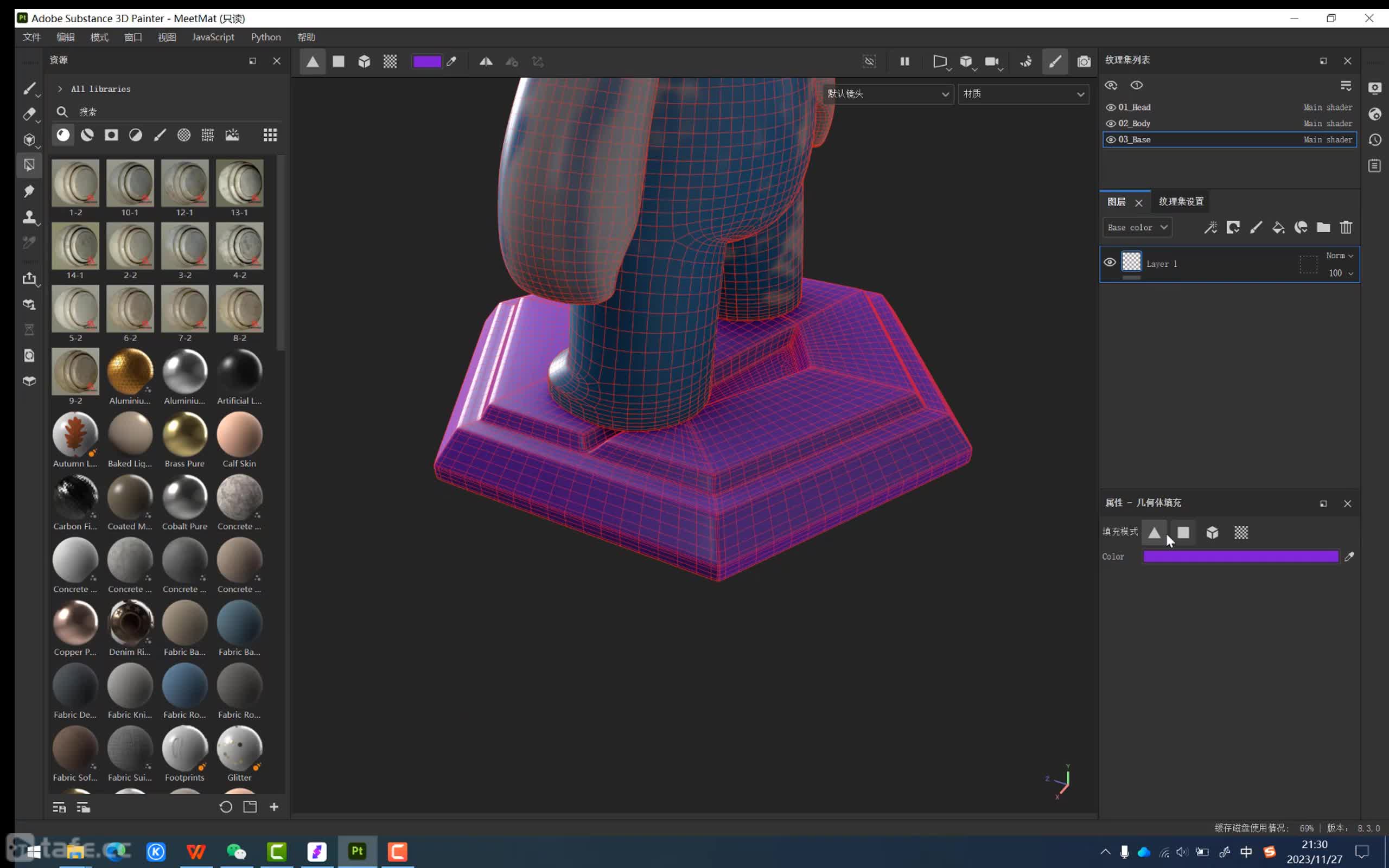Choose Mesh fill mode in top toolbar
This screenshot has width=1389, height=868.
tap(365, 61)
